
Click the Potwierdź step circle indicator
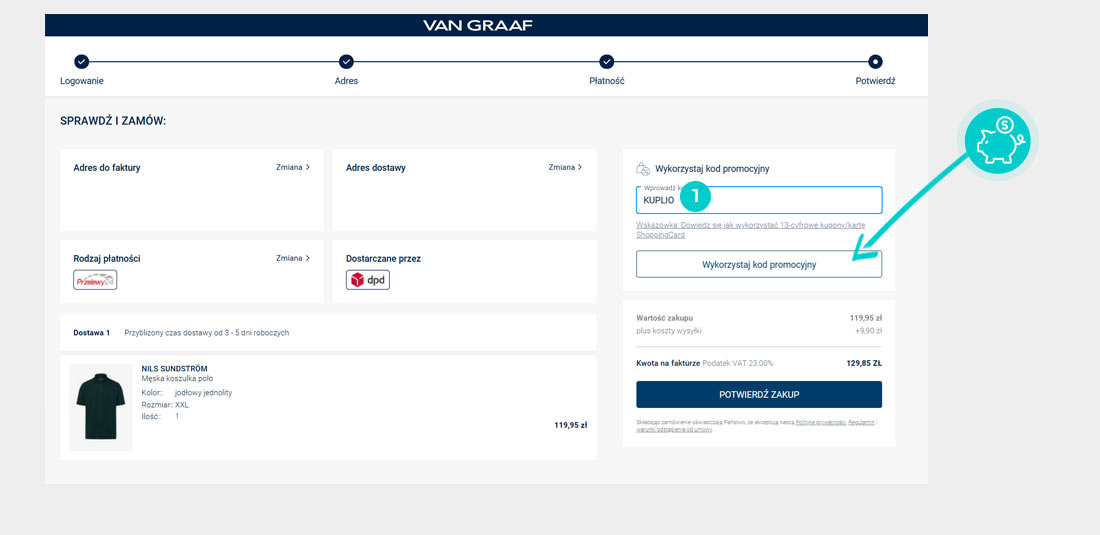(875, 62)
